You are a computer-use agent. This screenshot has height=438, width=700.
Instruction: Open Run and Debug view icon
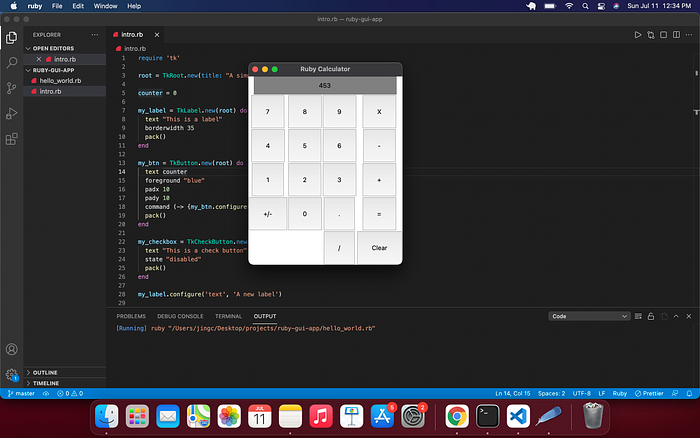click(x=12, y=113)
